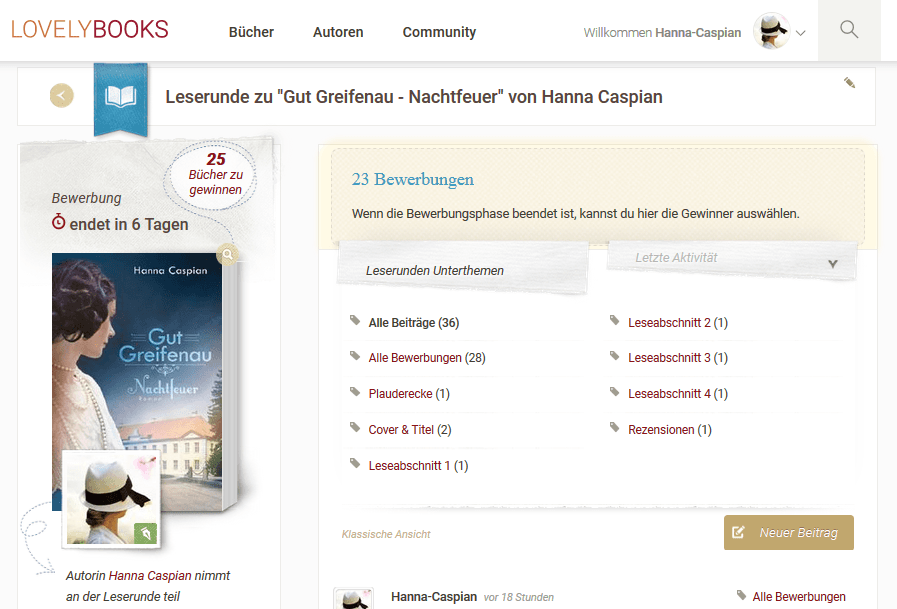
Task: Switch to Klassische Ansicht
Action: click(x=386, y=534)
